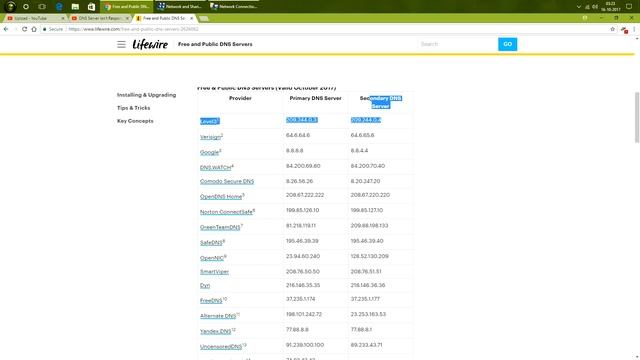This screenshot has height=360, width=640.
Task: Click the Primary DNS Server column header
Action: [x=316, y=98]
